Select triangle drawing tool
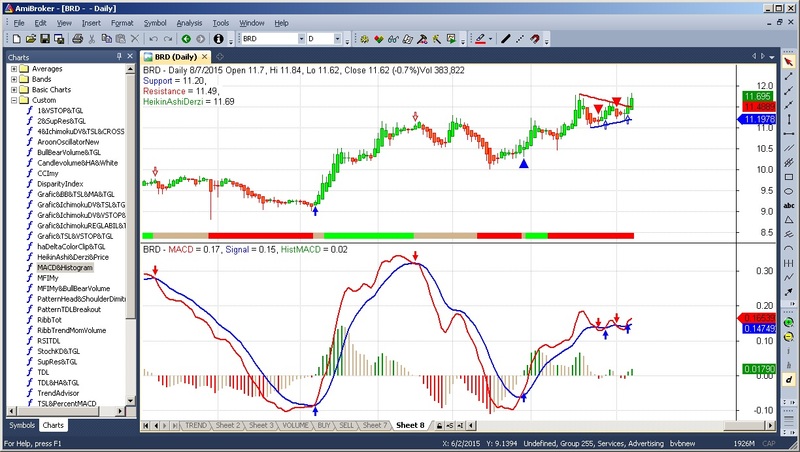The height and width of the screenshot is (452, 800). tap(789, 220)
